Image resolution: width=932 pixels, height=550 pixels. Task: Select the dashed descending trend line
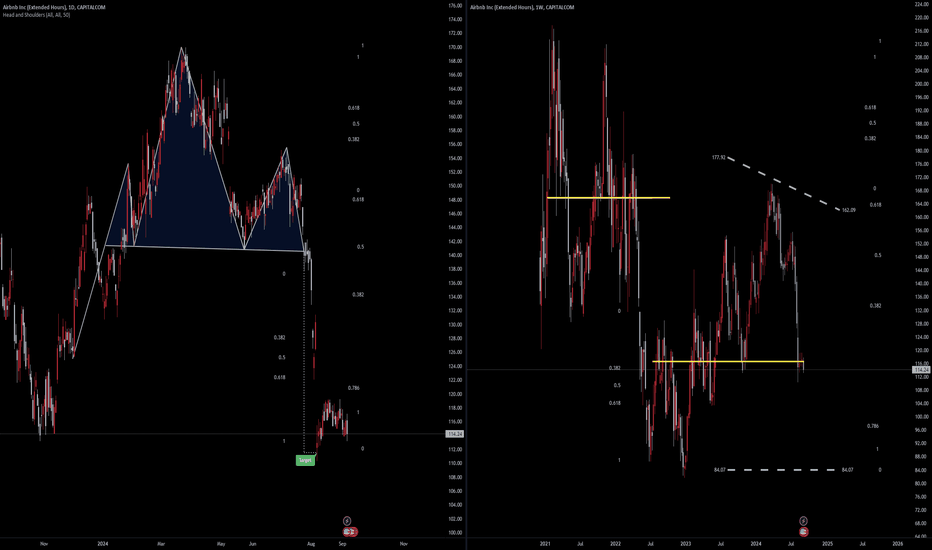click(783, 184)
